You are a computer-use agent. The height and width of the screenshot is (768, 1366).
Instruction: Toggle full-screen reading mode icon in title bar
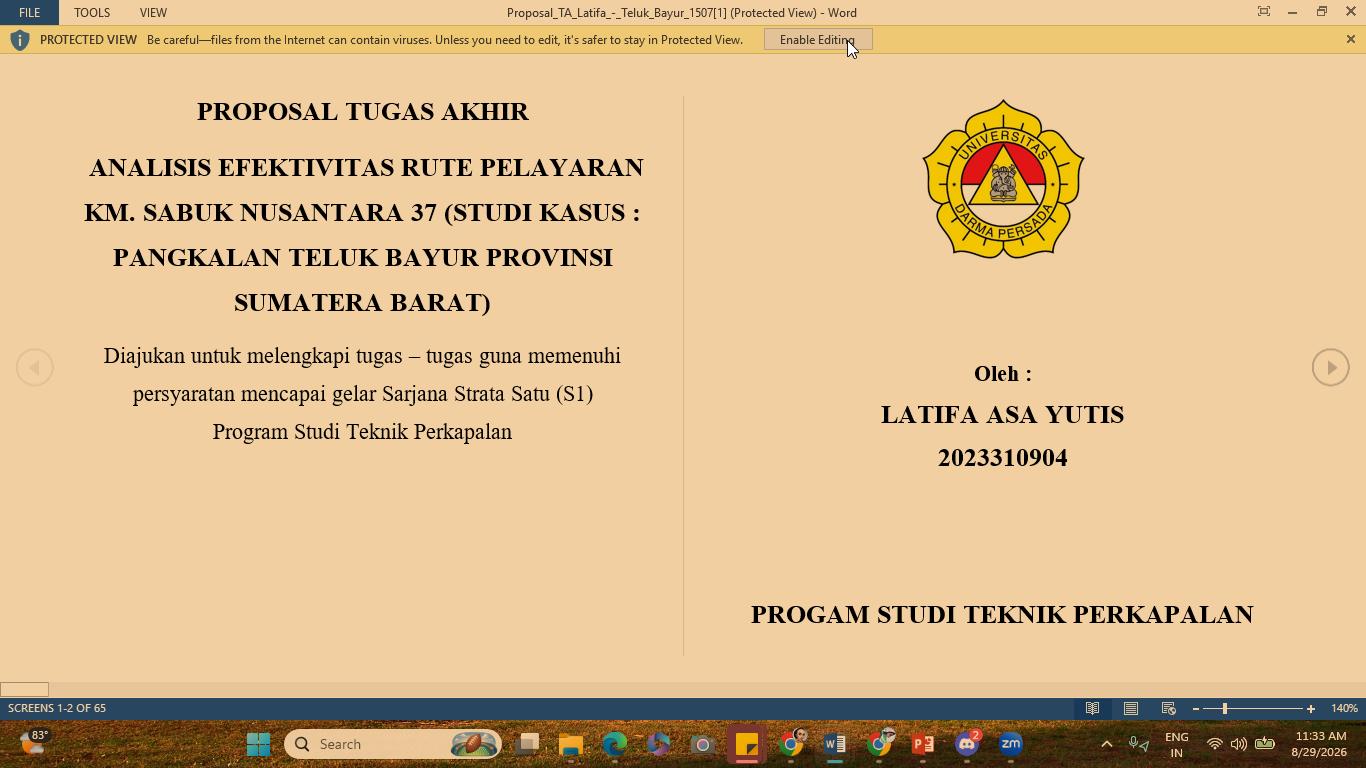(x=1264, y=12)
